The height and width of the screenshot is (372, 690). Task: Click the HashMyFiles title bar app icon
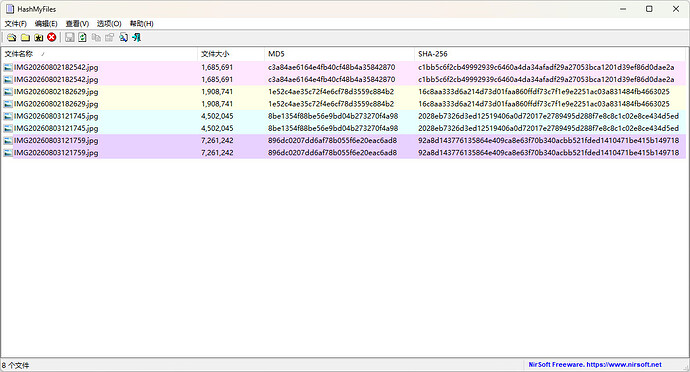(10, 9)
